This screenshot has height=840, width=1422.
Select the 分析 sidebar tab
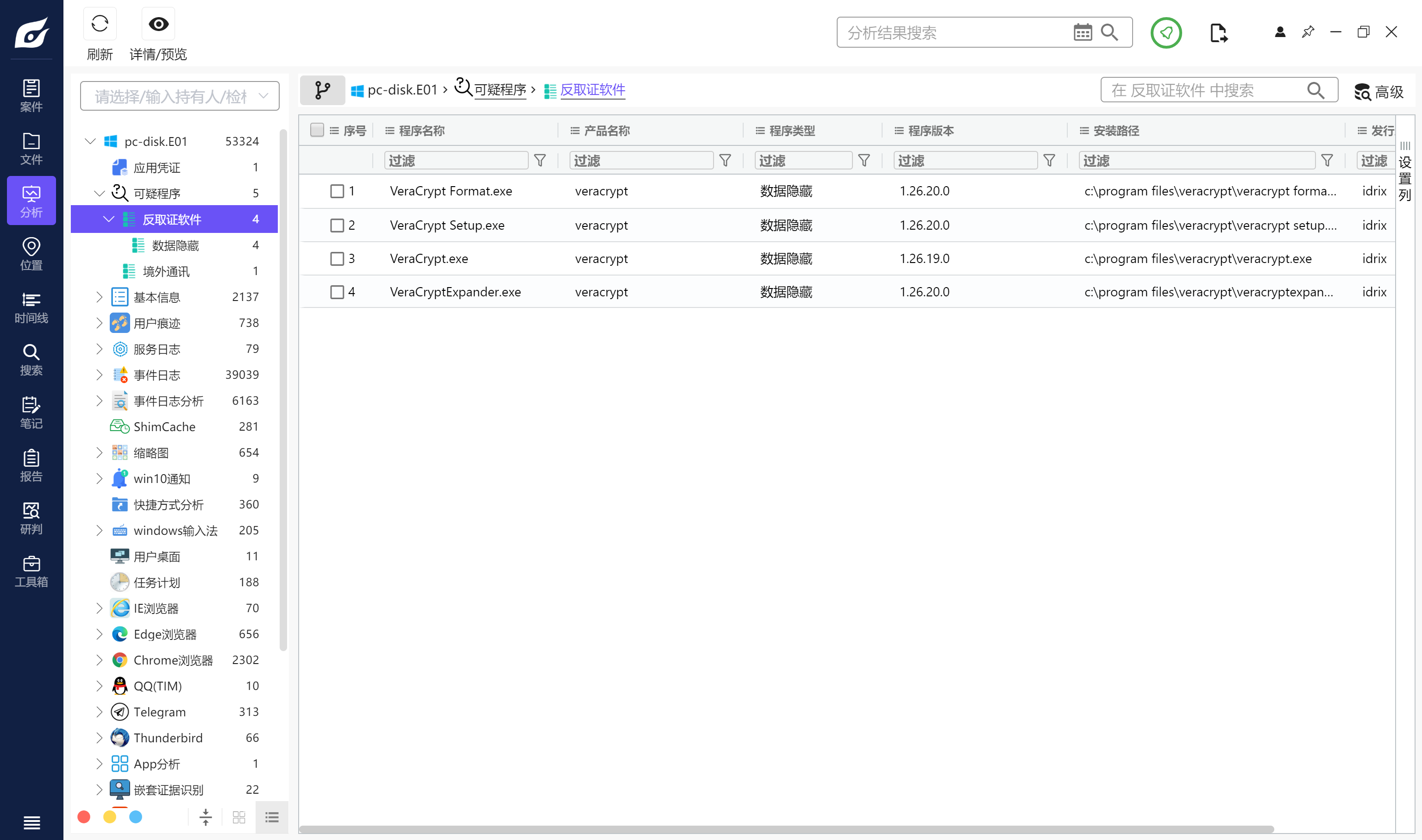[x=31, y=201]
